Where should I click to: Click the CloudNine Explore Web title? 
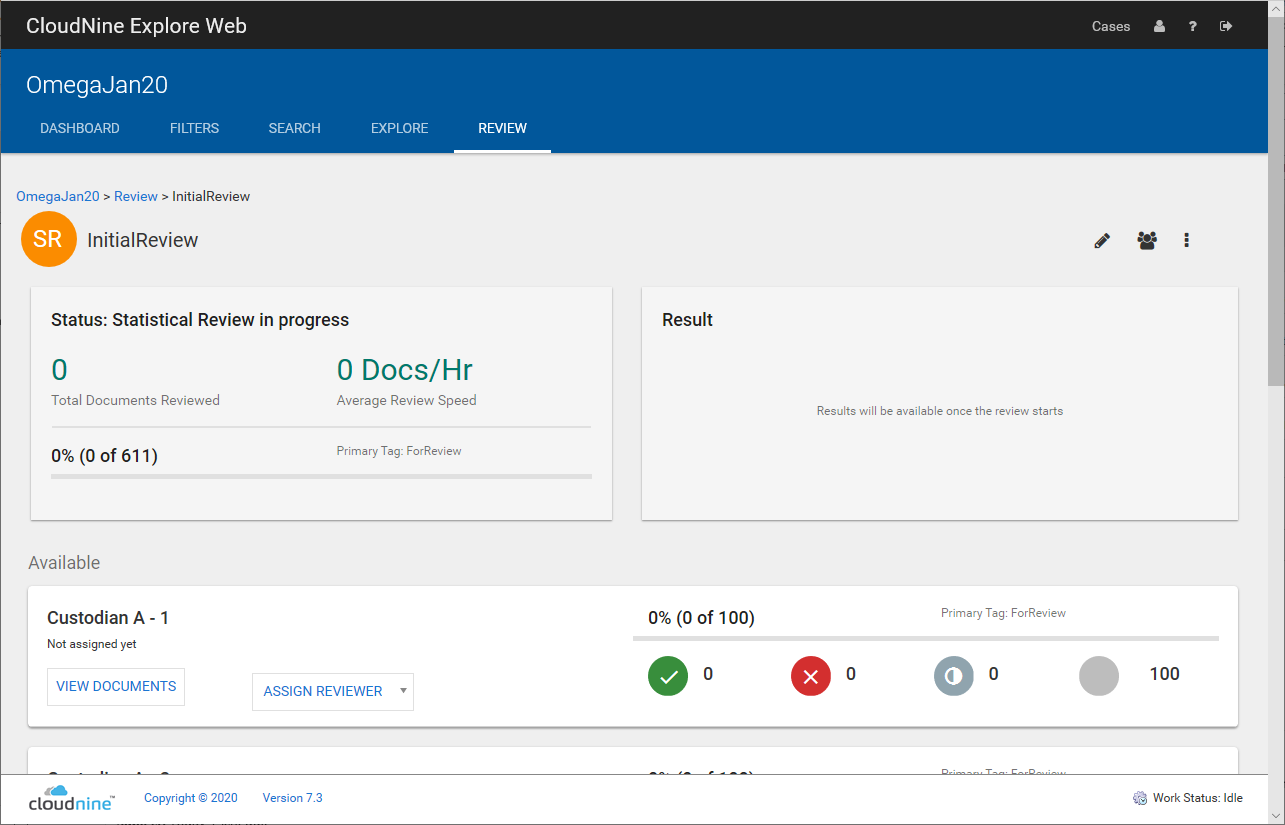click(136, 26)
